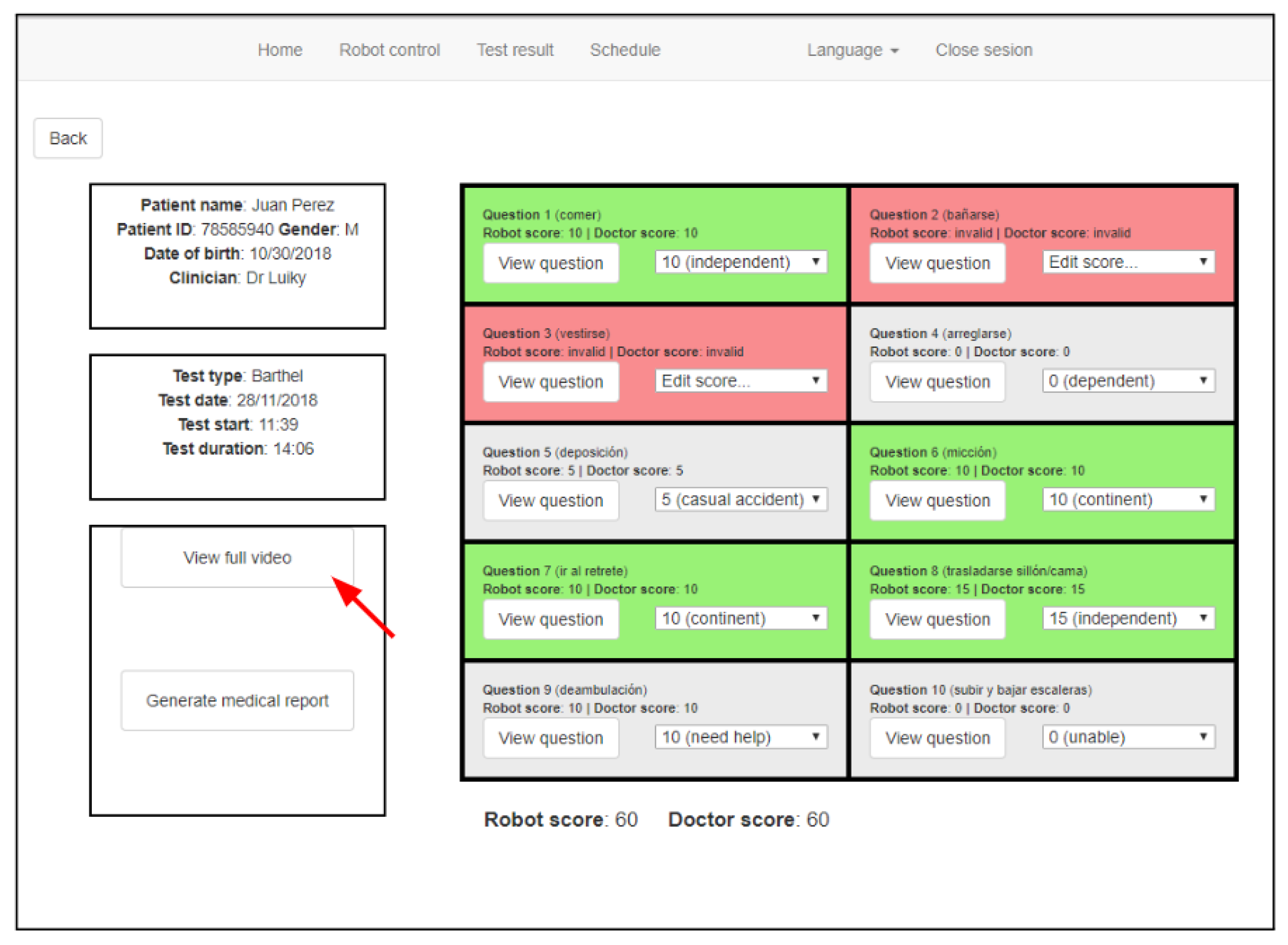Expand '15 (independent)' dropdown for Question 8
Viewport: 1288px width, 945px height.
[1128, 619]
